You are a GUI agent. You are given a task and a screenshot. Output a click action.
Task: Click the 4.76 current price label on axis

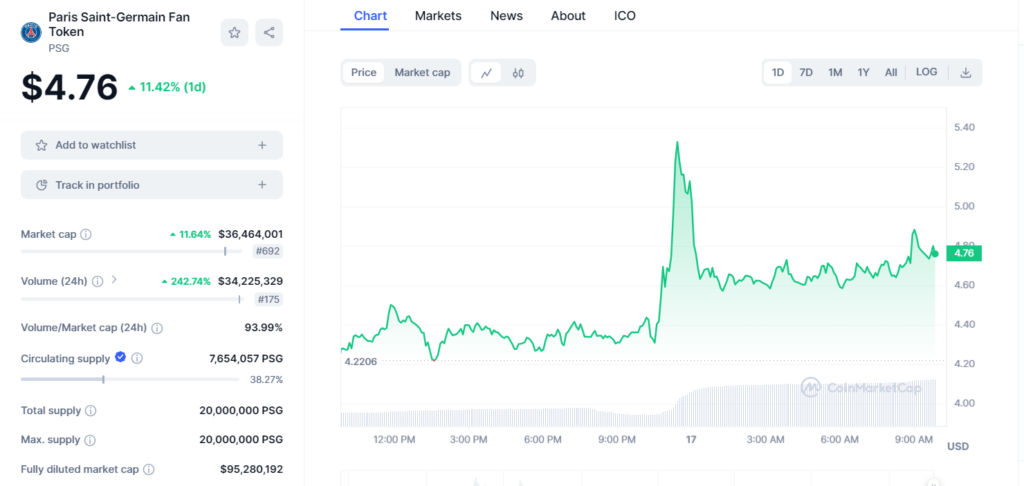[963, 253]
